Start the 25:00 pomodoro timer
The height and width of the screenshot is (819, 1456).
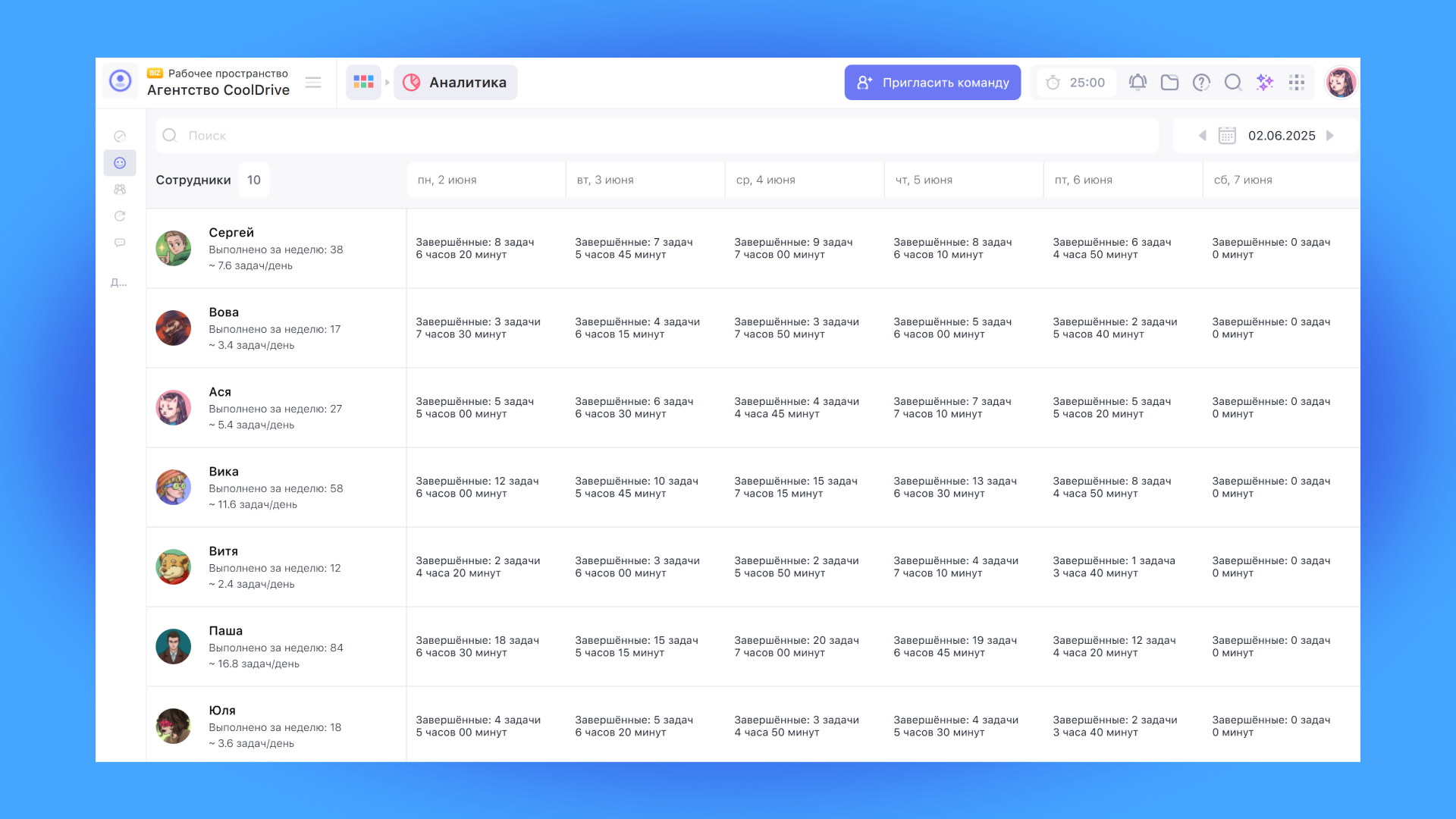(x=1076, y=83)
